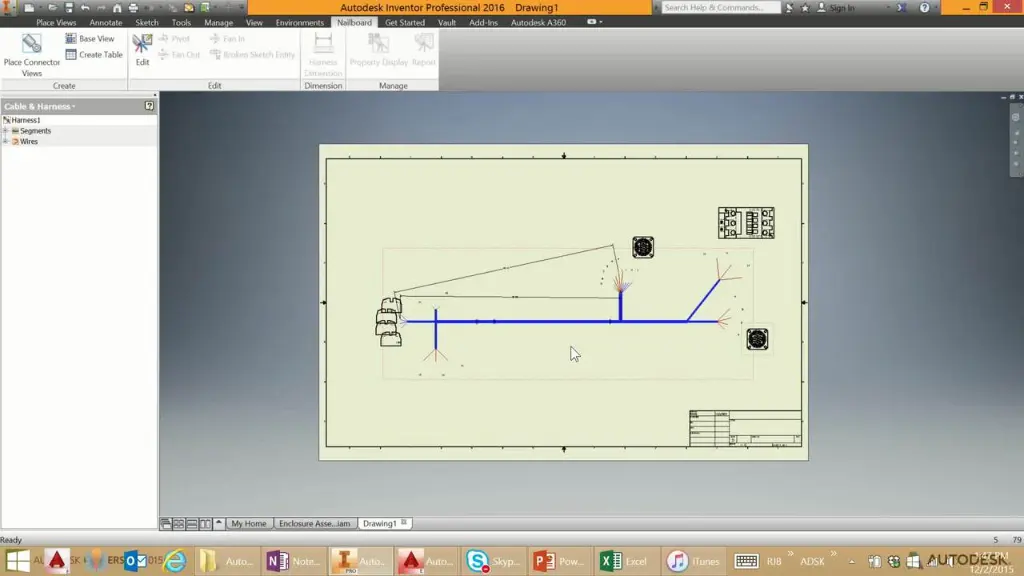Click the cascade windows icon below canvas
Viewport: 1024px width, 576px height.
[x=166, y=524]
